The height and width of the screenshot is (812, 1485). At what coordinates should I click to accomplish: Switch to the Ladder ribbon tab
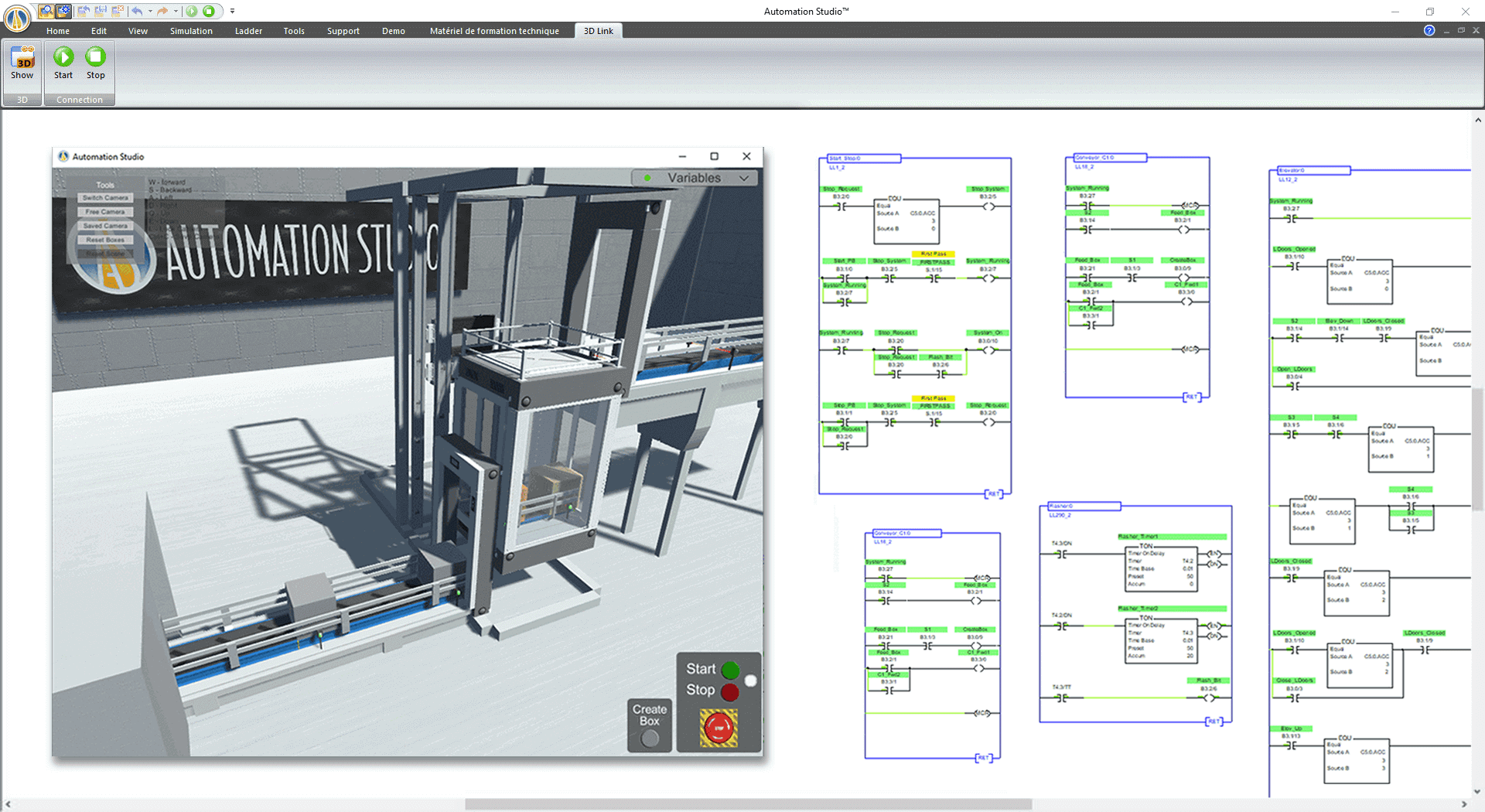(248, 31)
